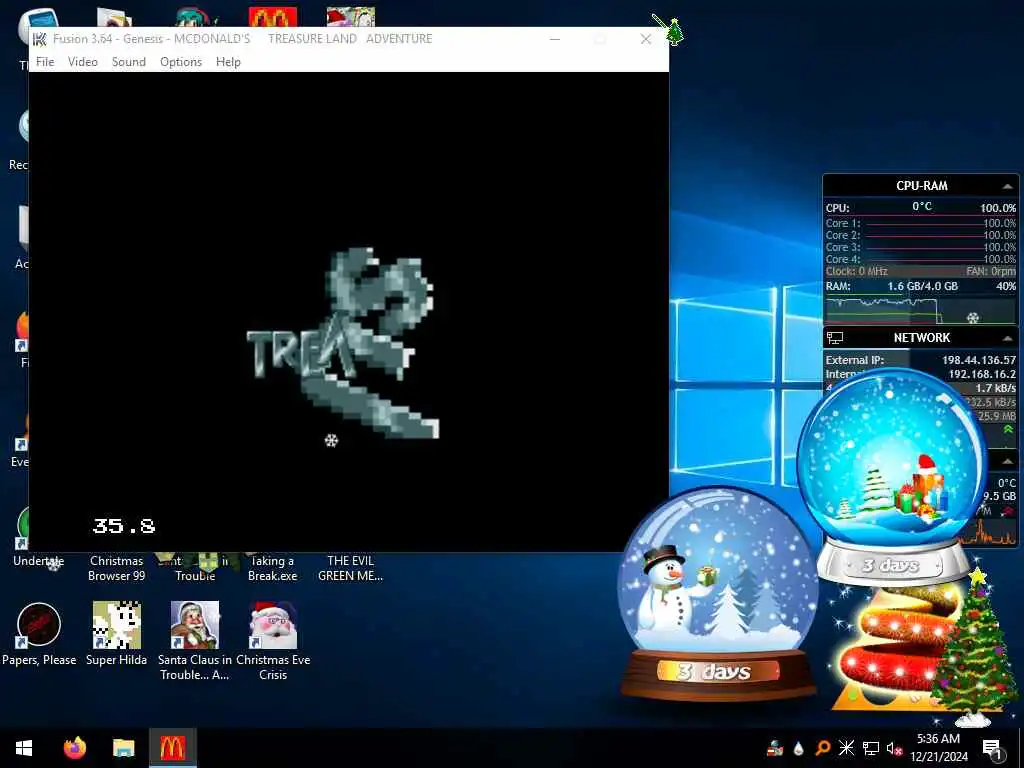The height and width of the screenshot is (768, 1024).
Task: Select the Christmas Browser 99 desktop label
Action: point(116,568)
